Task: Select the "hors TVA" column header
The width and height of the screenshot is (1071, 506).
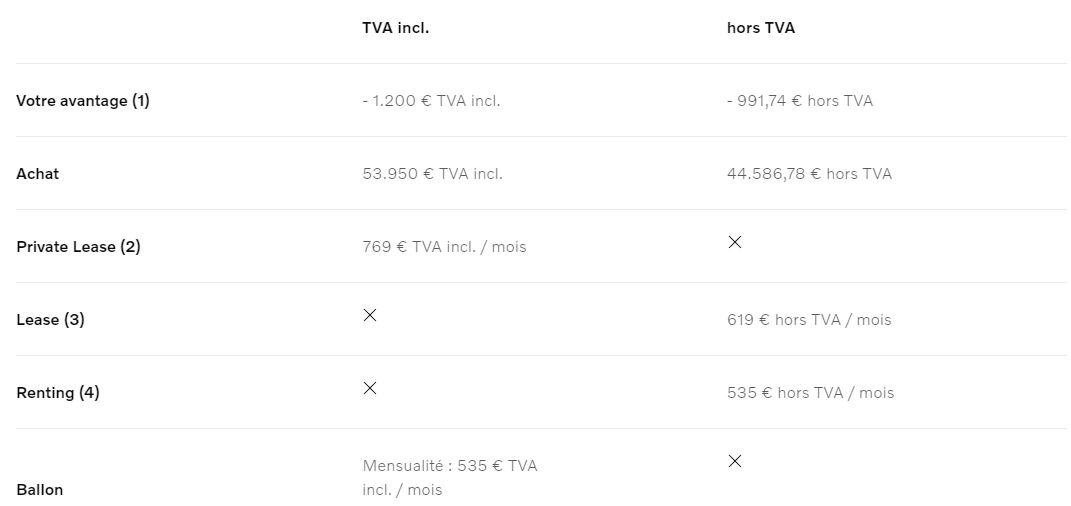Action: click(761, 28)
